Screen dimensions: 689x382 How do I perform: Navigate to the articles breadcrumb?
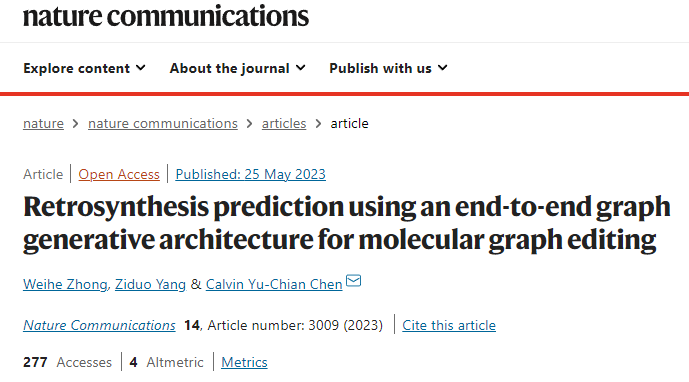tap(284, 124)
